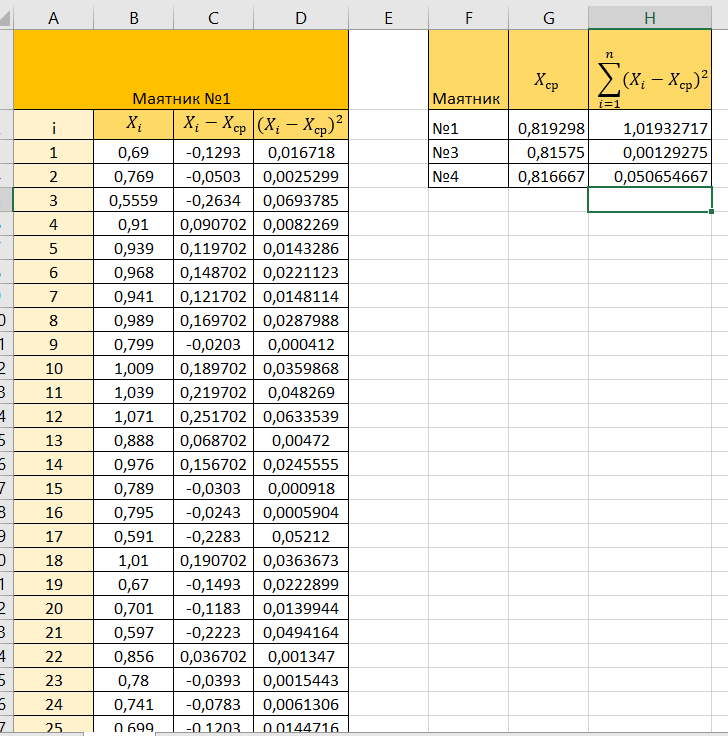Select cell with value 0,119702
Image resolution: width=728 pixels, height=736 pixels.
pos(214,248)
